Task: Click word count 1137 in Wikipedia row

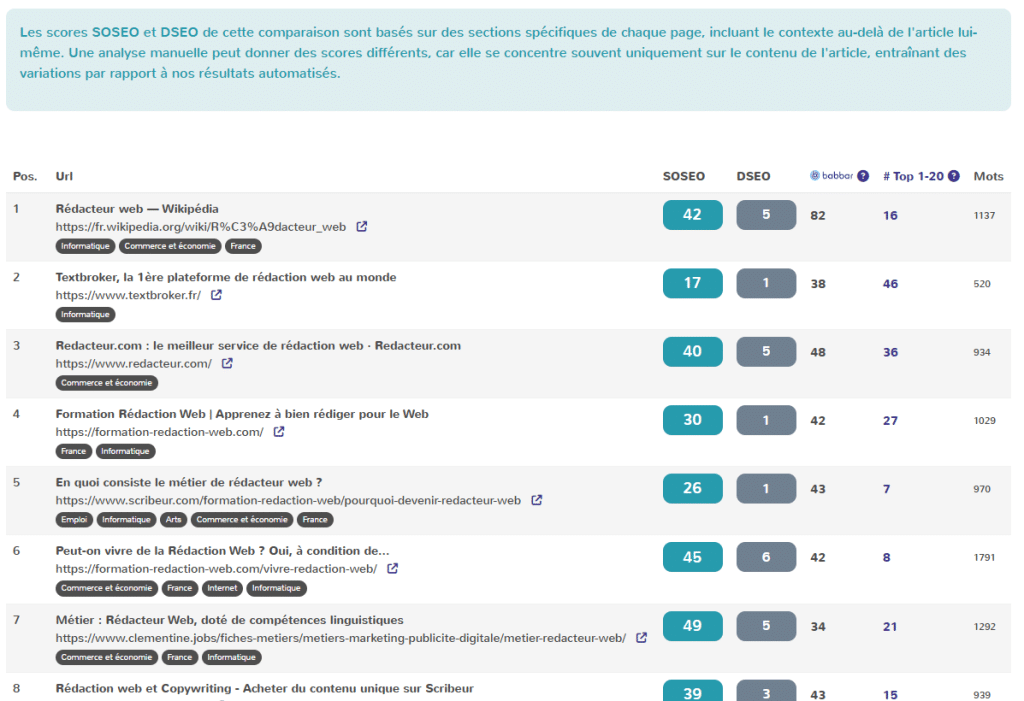Action: click(x=984, y=216)
